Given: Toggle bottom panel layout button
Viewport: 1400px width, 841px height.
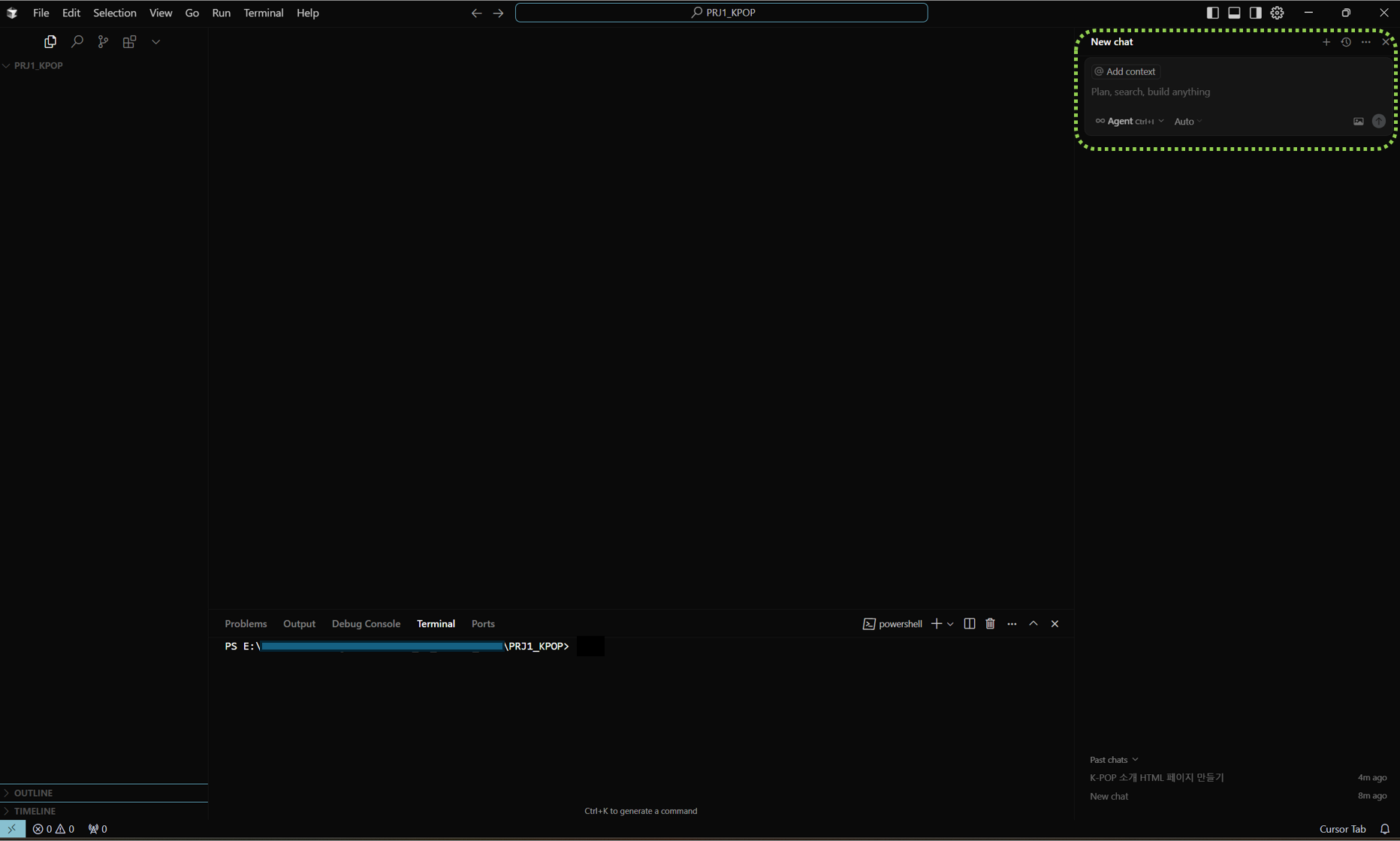Looking at the screenshot, I should point(1234,13).
